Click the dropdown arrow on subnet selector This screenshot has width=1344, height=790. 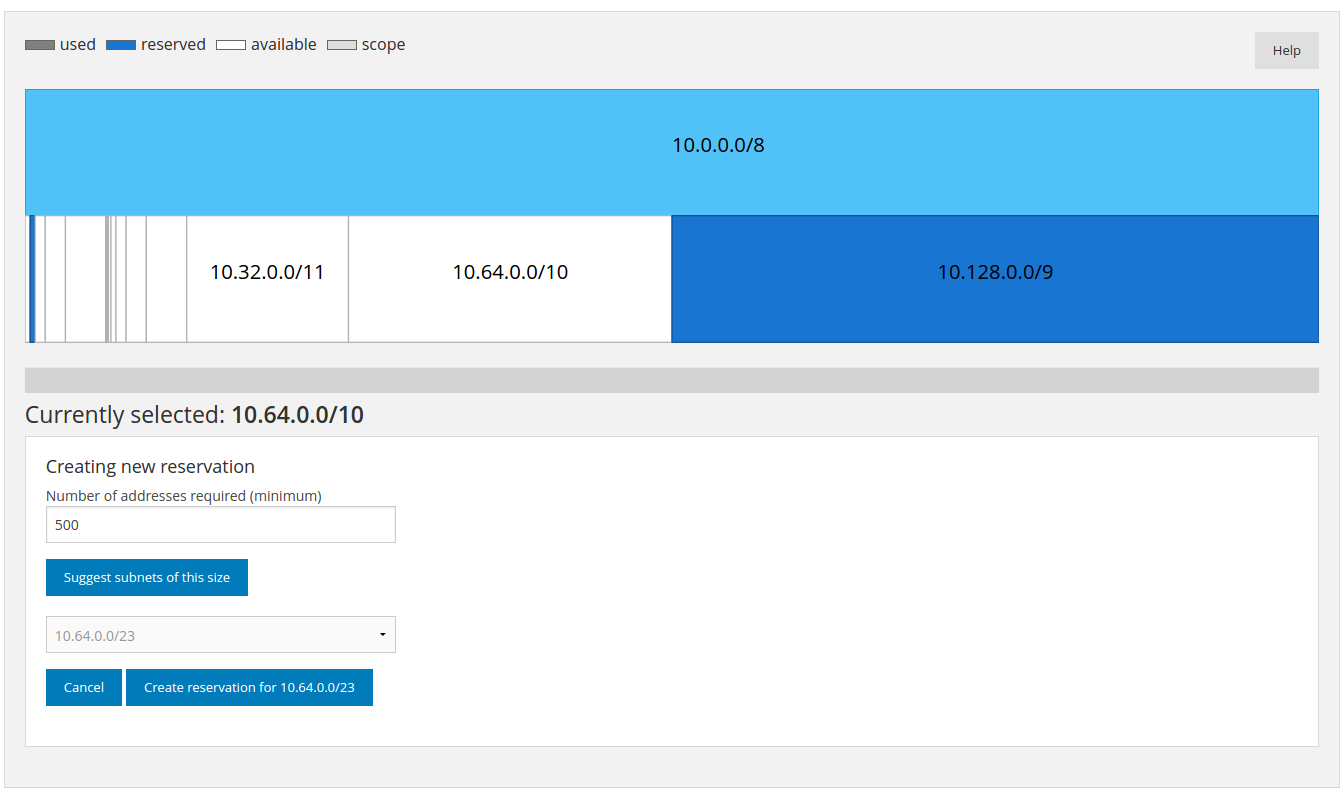(383, 635)
